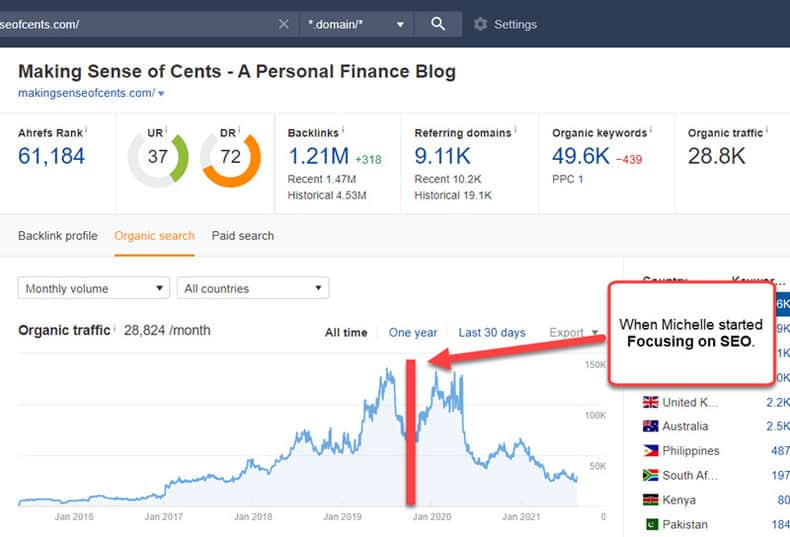Click Australia keyword count 2.5K

point(778,426)
